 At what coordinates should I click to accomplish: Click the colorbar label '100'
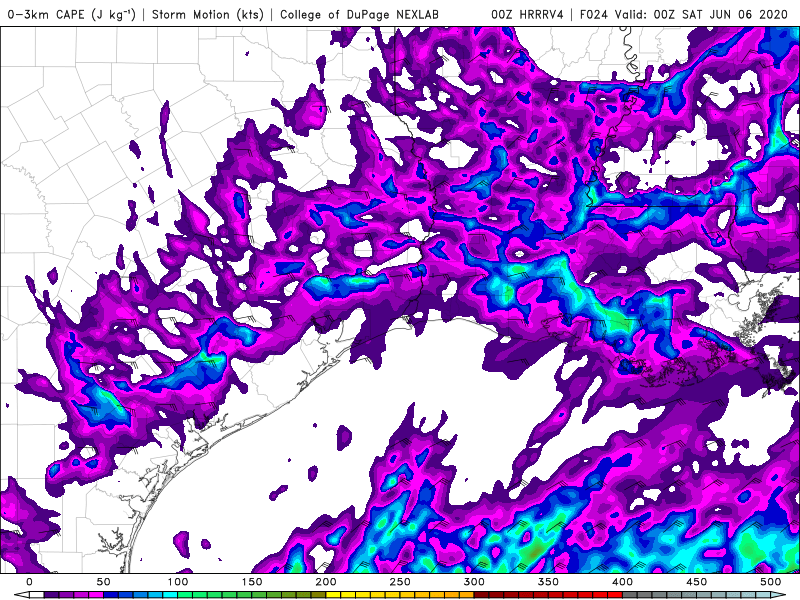tap(178, 582)
